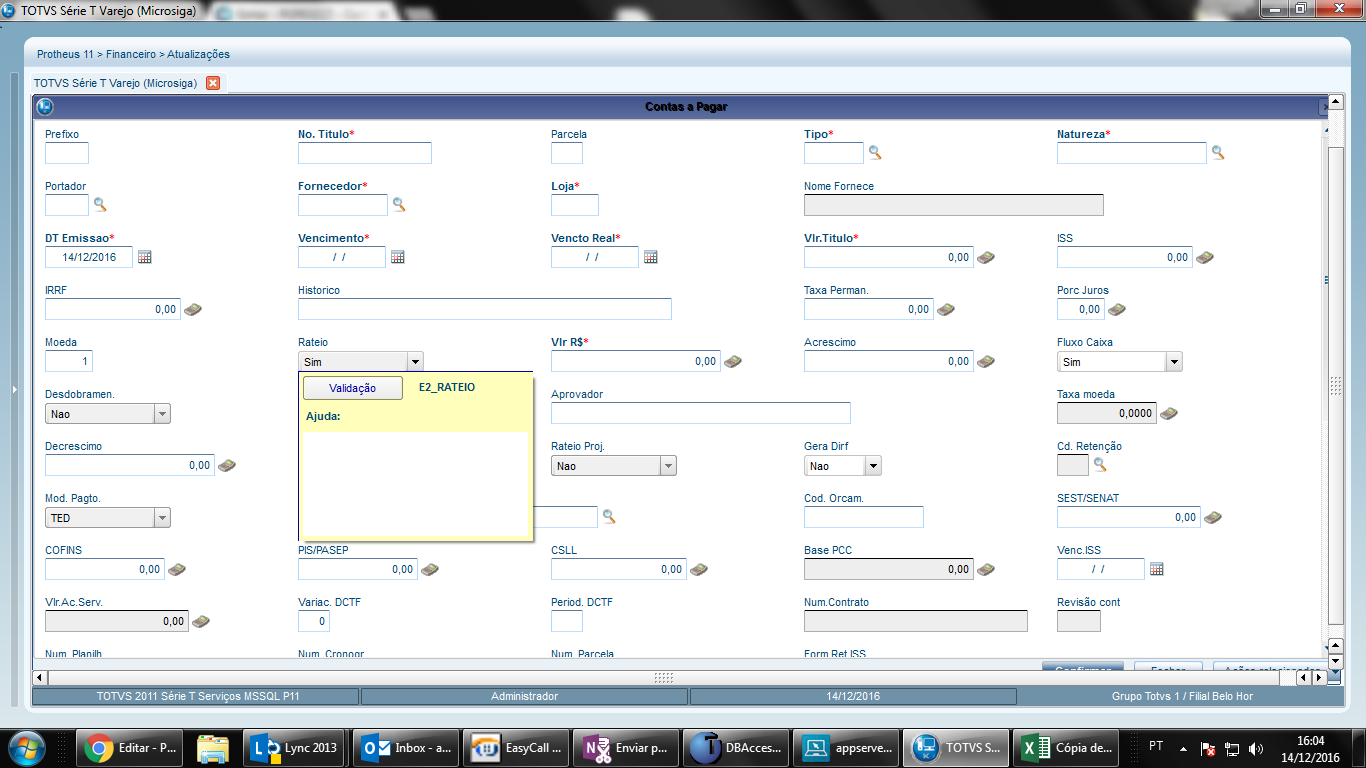The image size is (1366, 768).
Task: Click the volume speaker tray icon
Action: pos(1256,748)
